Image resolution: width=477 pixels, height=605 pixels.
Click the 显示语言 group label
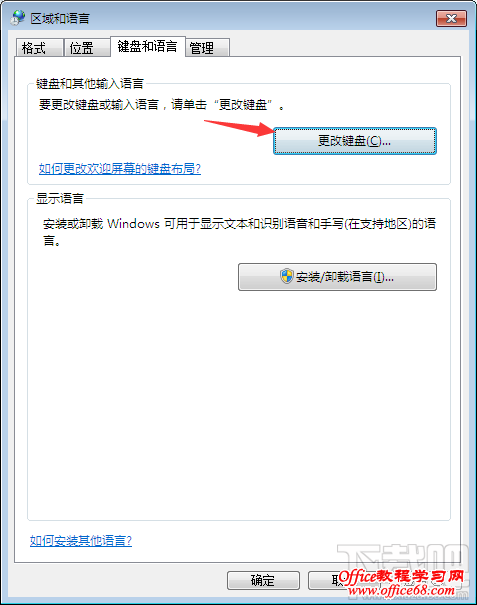coord(60,198)
